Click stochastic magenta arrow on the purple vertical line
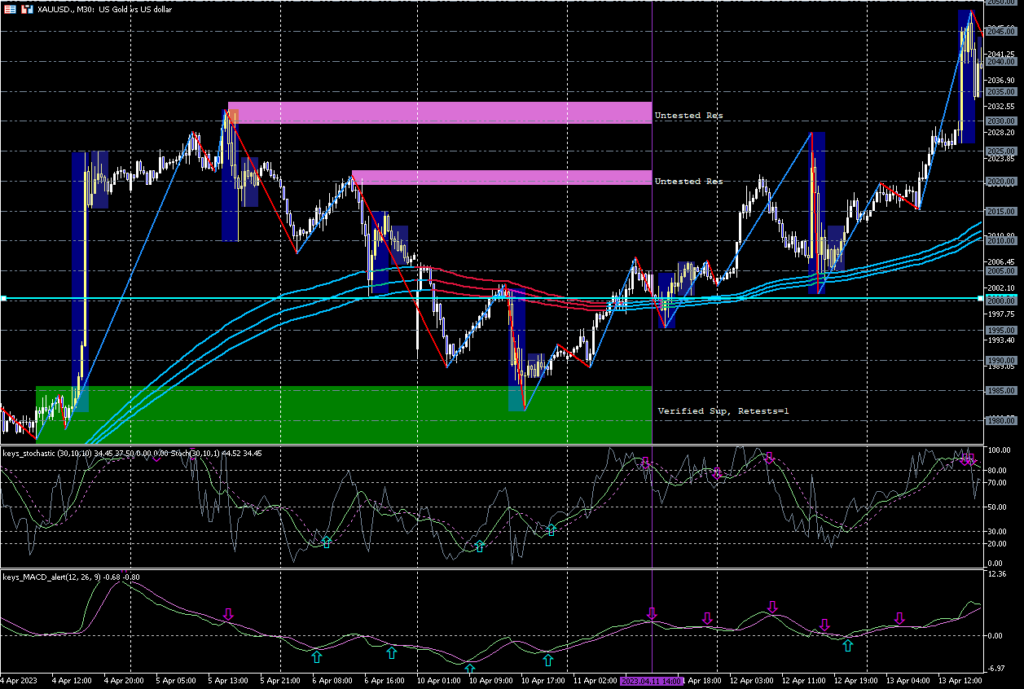Viewport: 1024px width, 689px height. tap(646, 463)
